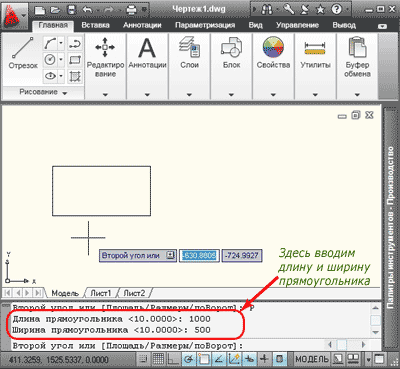Switch to the Параметризация ribbon tab
The image size is (400, 369).
[x=205, y=25]
